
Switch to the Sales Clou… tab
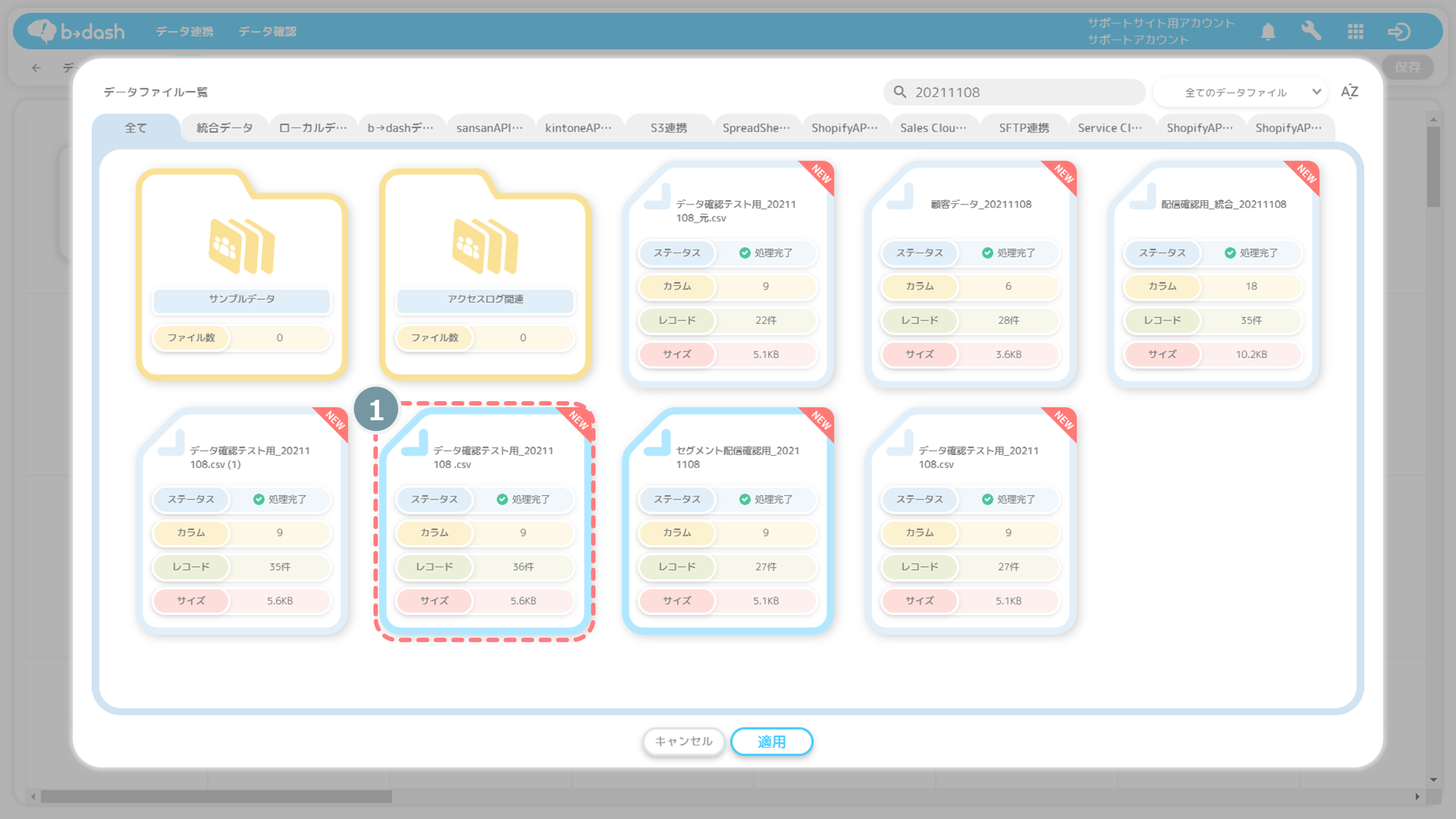coord(934,128)
